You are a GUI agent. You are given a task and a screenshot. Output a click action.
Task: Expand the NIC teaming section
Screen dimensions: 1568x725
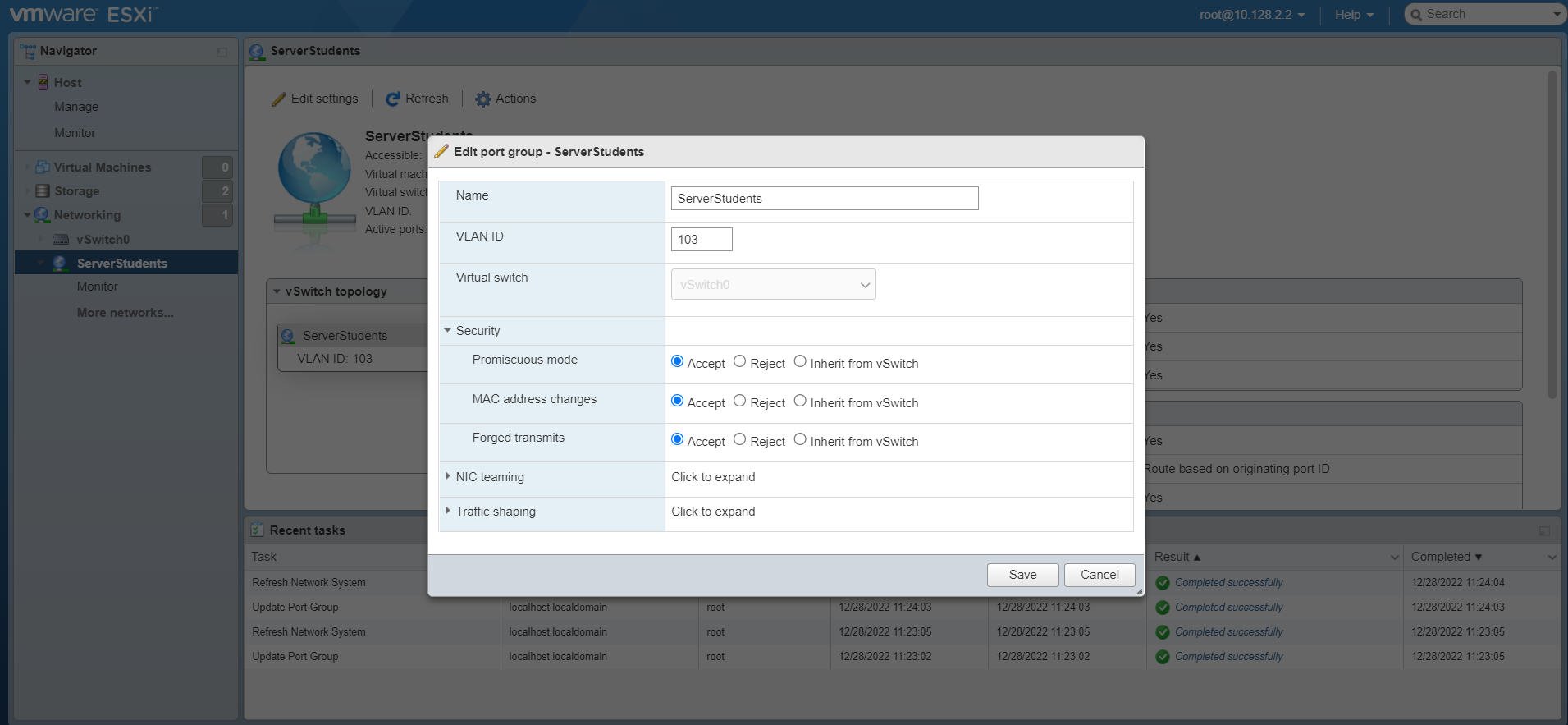(x=448, y=476)
